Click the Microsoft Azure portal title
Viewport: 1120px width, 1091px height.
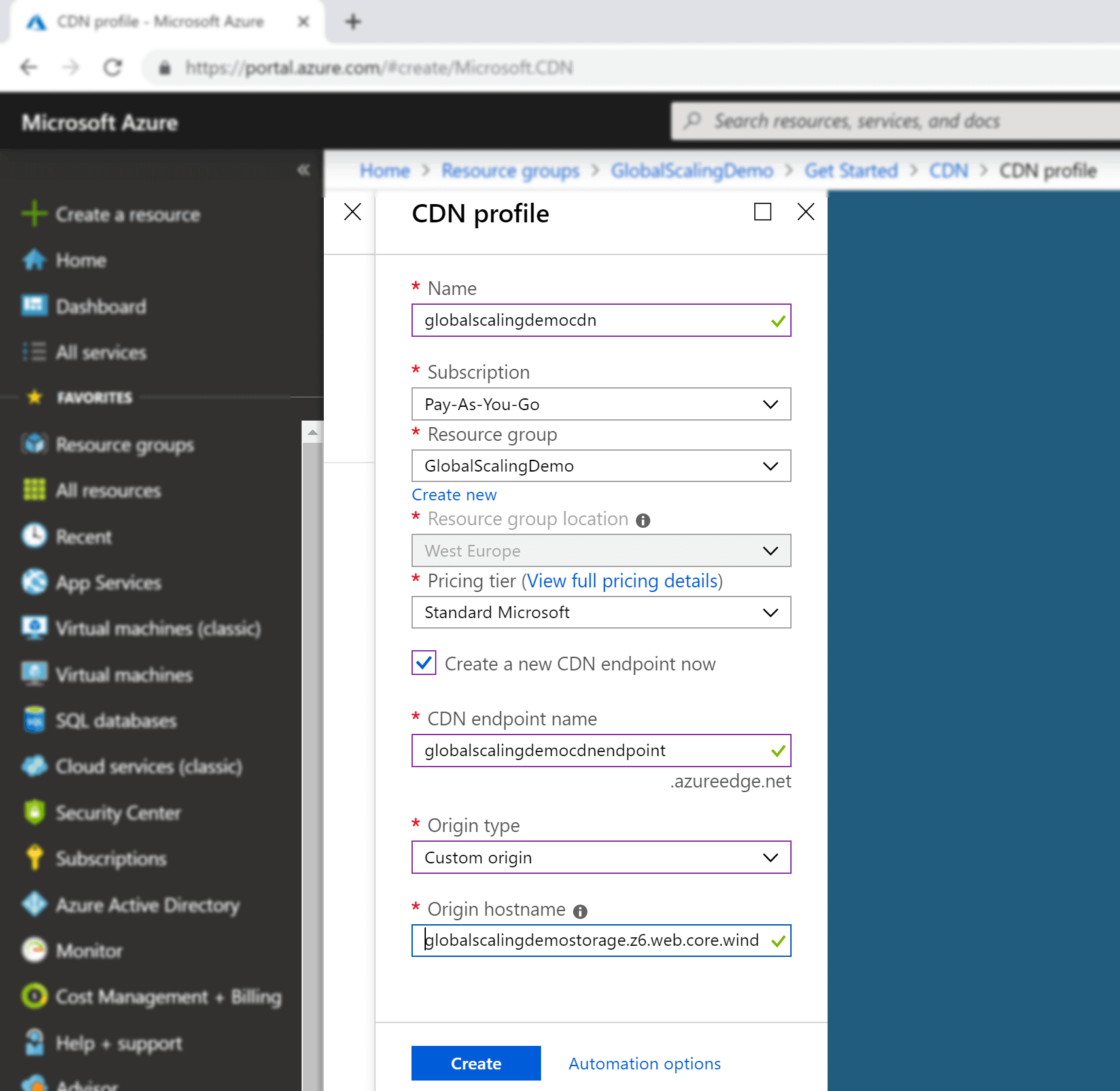point(99,122)
